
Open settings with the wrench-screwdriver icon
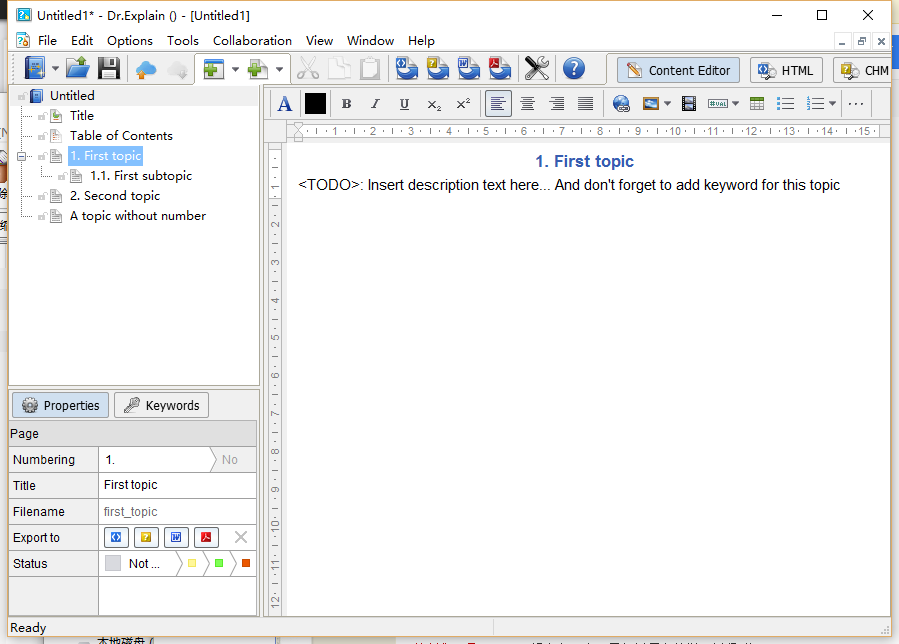(x=537, y=69)
